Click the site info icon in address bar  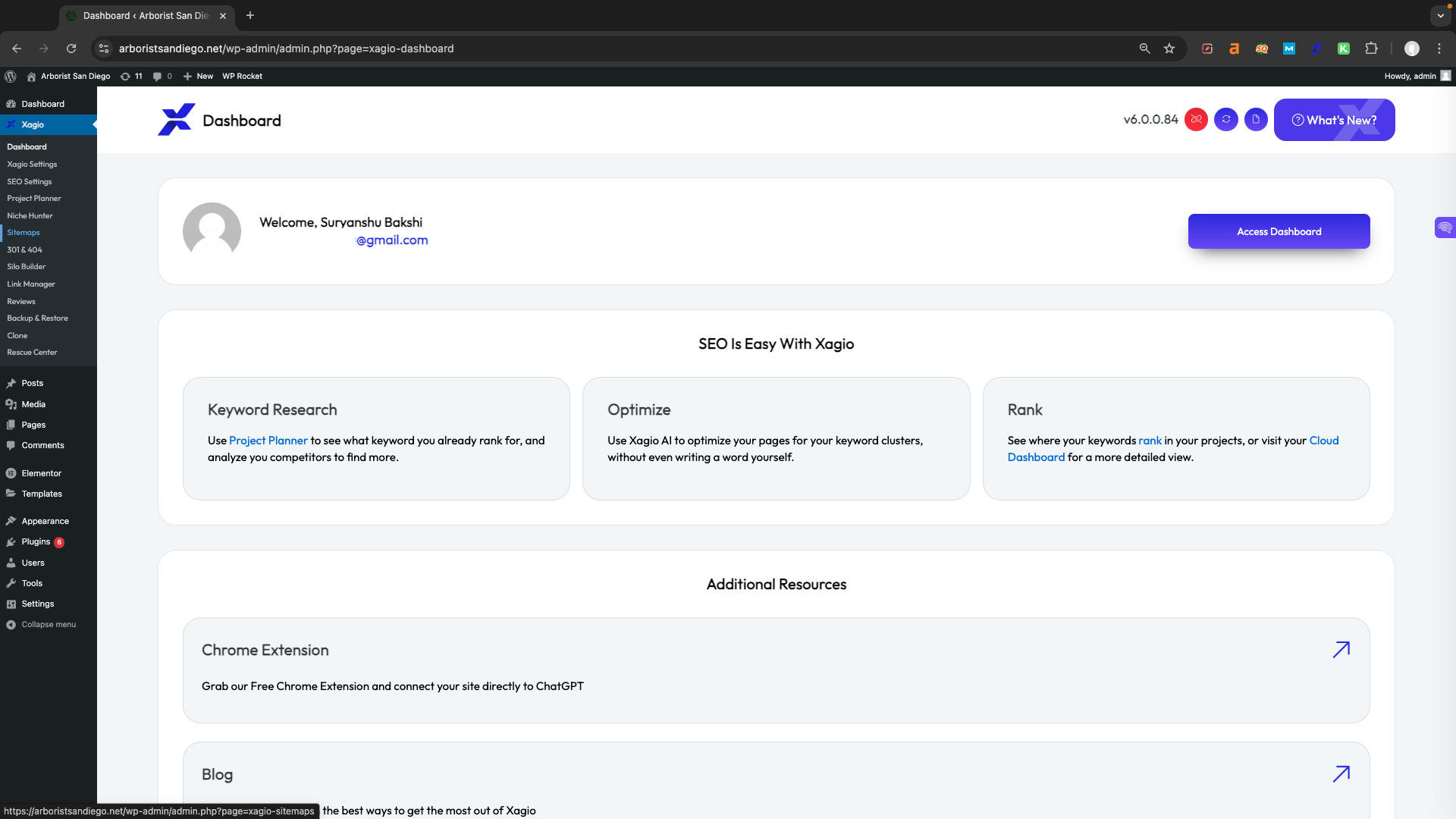[x=104, y=49]
